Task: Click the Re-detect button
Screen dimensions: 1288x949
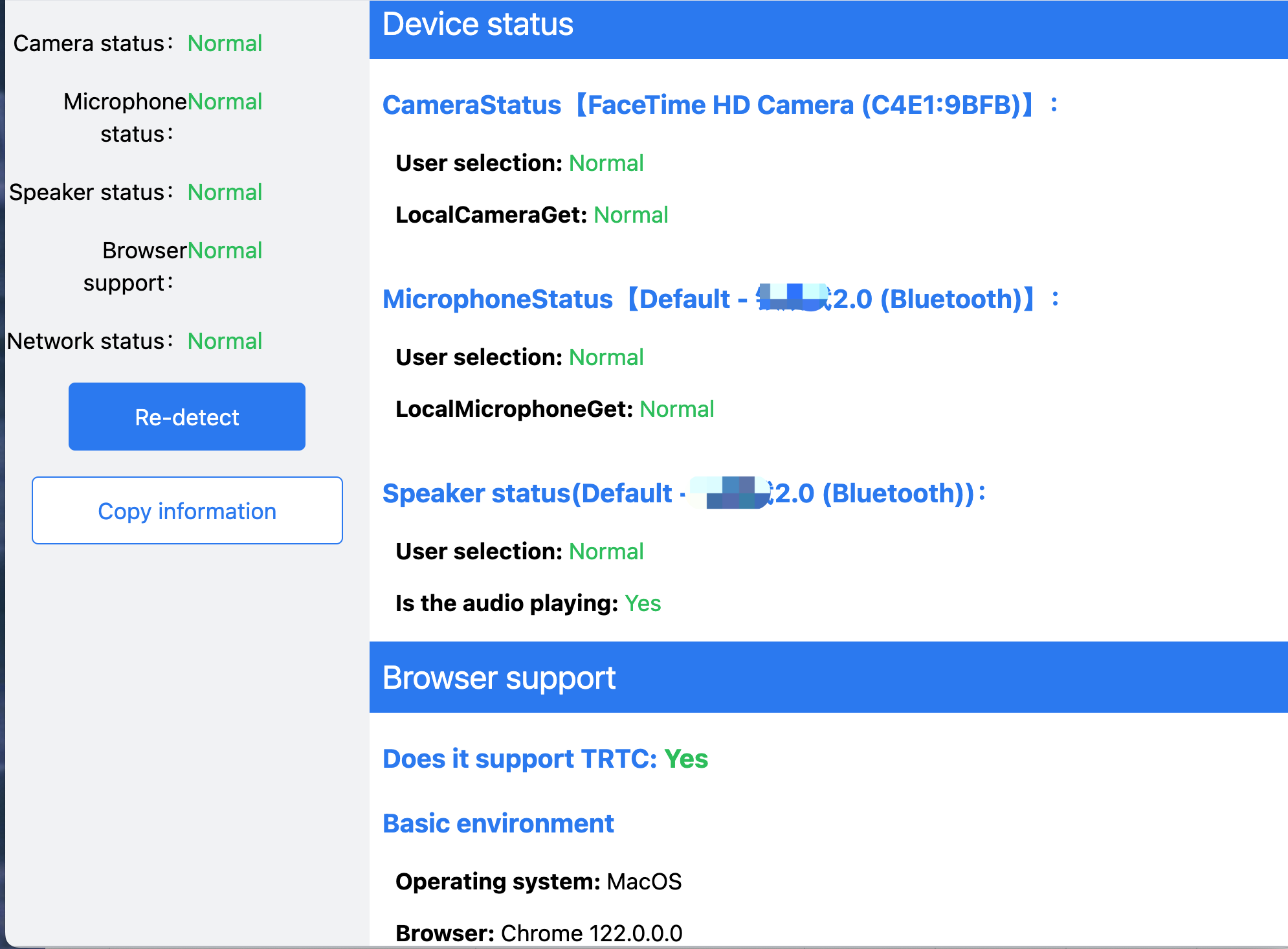Action: (186, 417)
